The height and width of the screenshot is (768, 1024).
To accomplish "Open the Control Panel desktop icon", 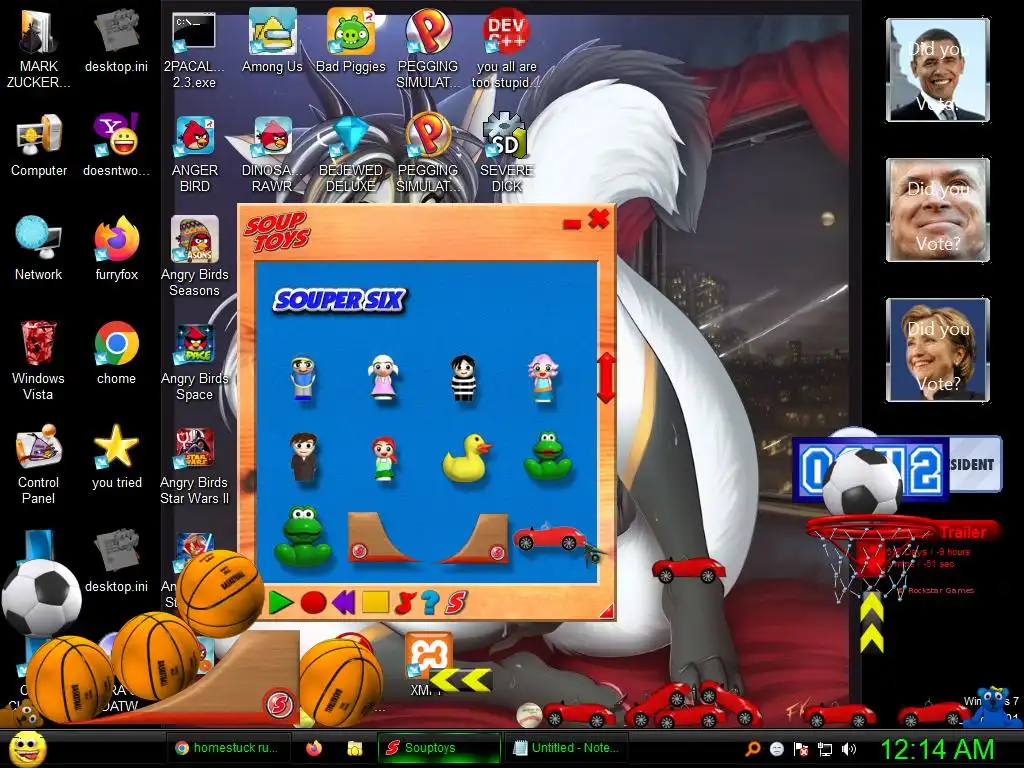I will point(39,464).
